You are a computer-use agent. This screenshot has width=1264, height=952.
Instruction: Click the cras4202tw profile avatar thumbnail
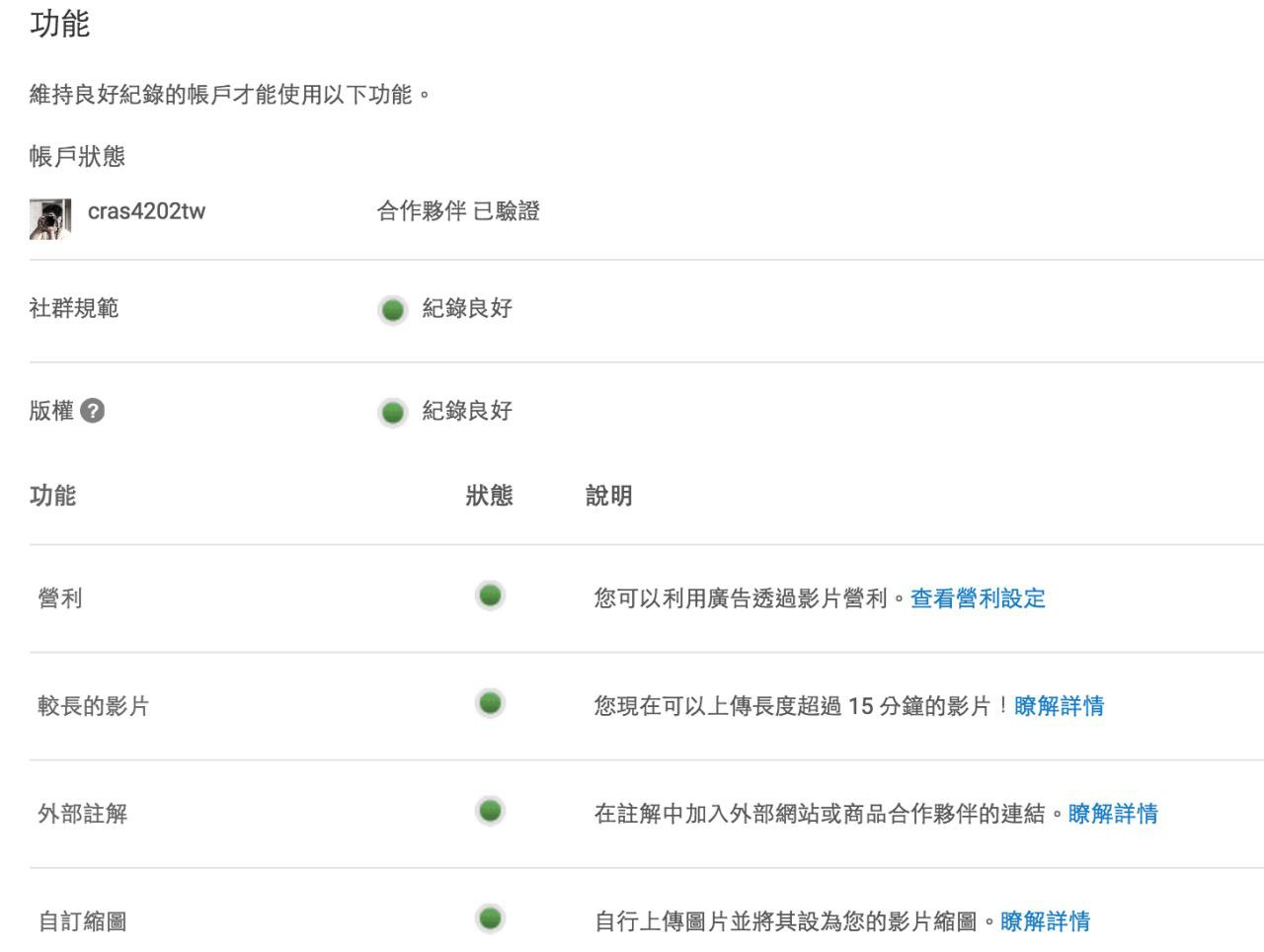tap(50, 219)
